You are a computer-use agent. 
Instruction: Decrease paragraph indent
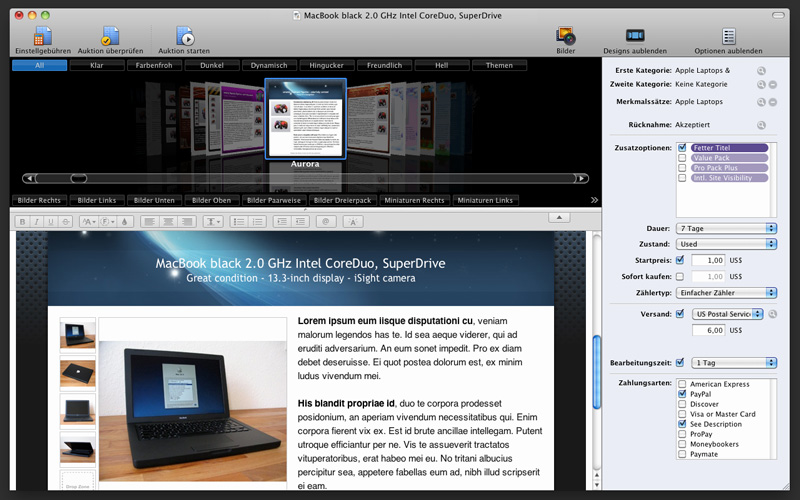click(x=301, y=221)
